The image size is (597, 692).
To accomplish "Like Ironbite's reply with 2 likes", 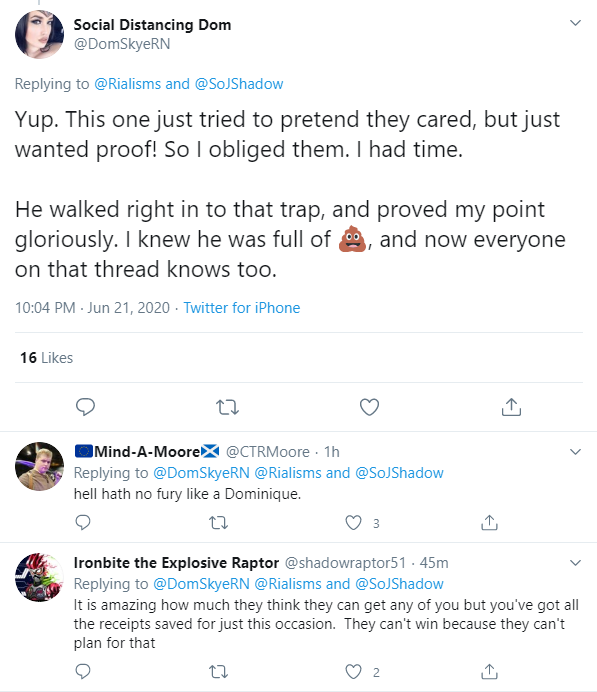I will point(353,672).
